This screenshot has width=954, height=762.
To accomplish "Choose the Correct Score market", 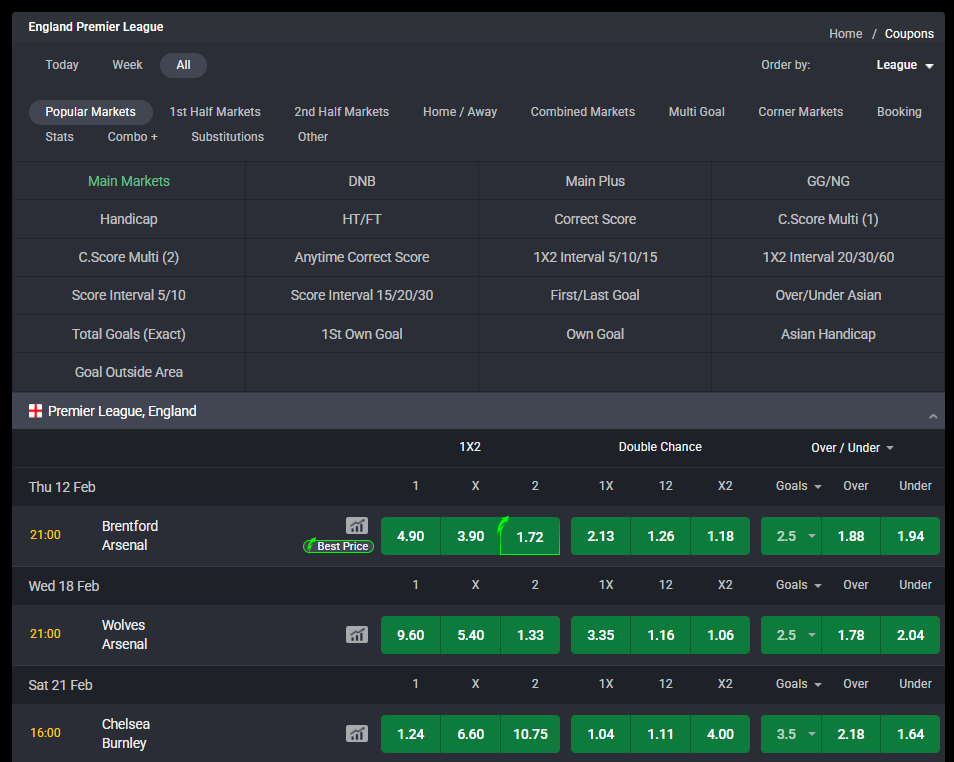I will point(595,219).
